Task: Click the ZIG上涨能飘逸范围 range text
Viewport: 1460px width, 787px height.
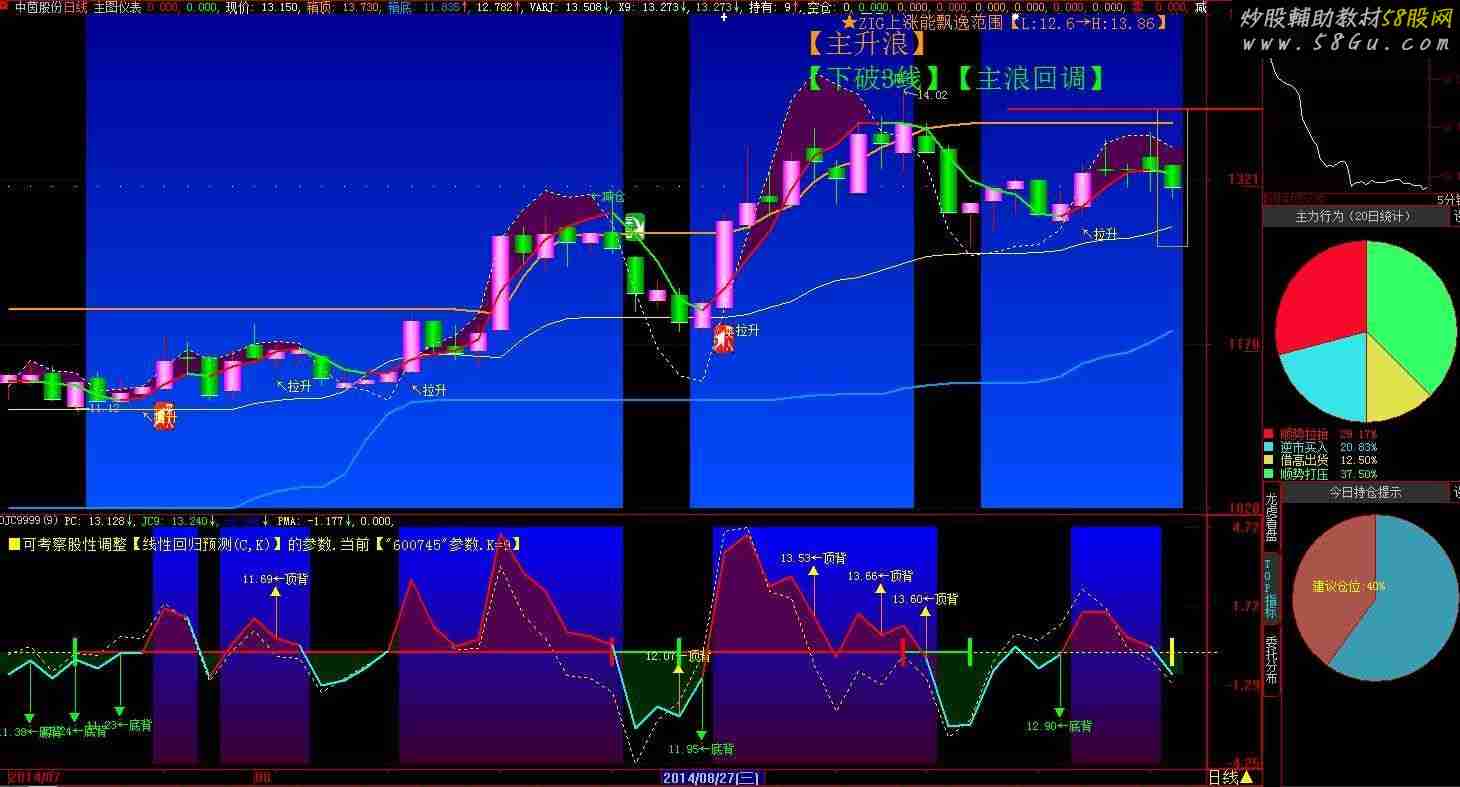Action: (930, 22)
